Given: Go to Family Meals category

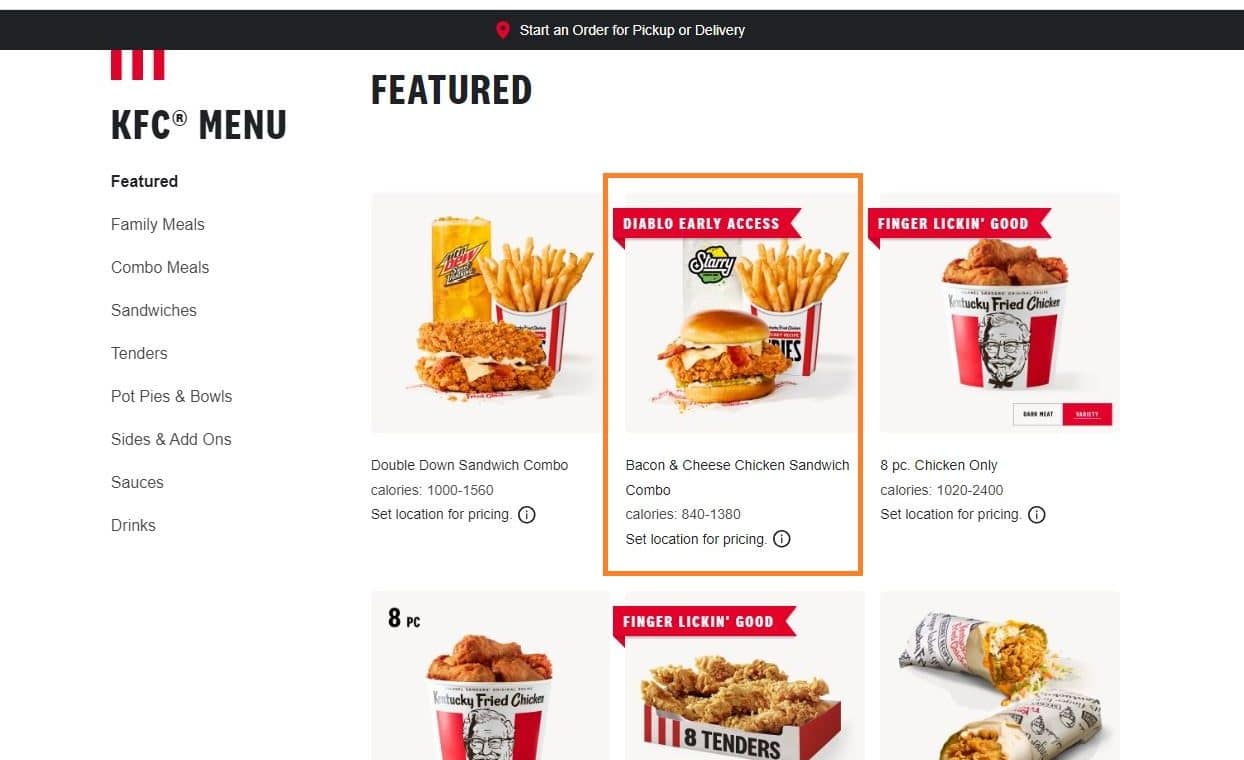Looking at the screenshot, I should pos(157,224).
